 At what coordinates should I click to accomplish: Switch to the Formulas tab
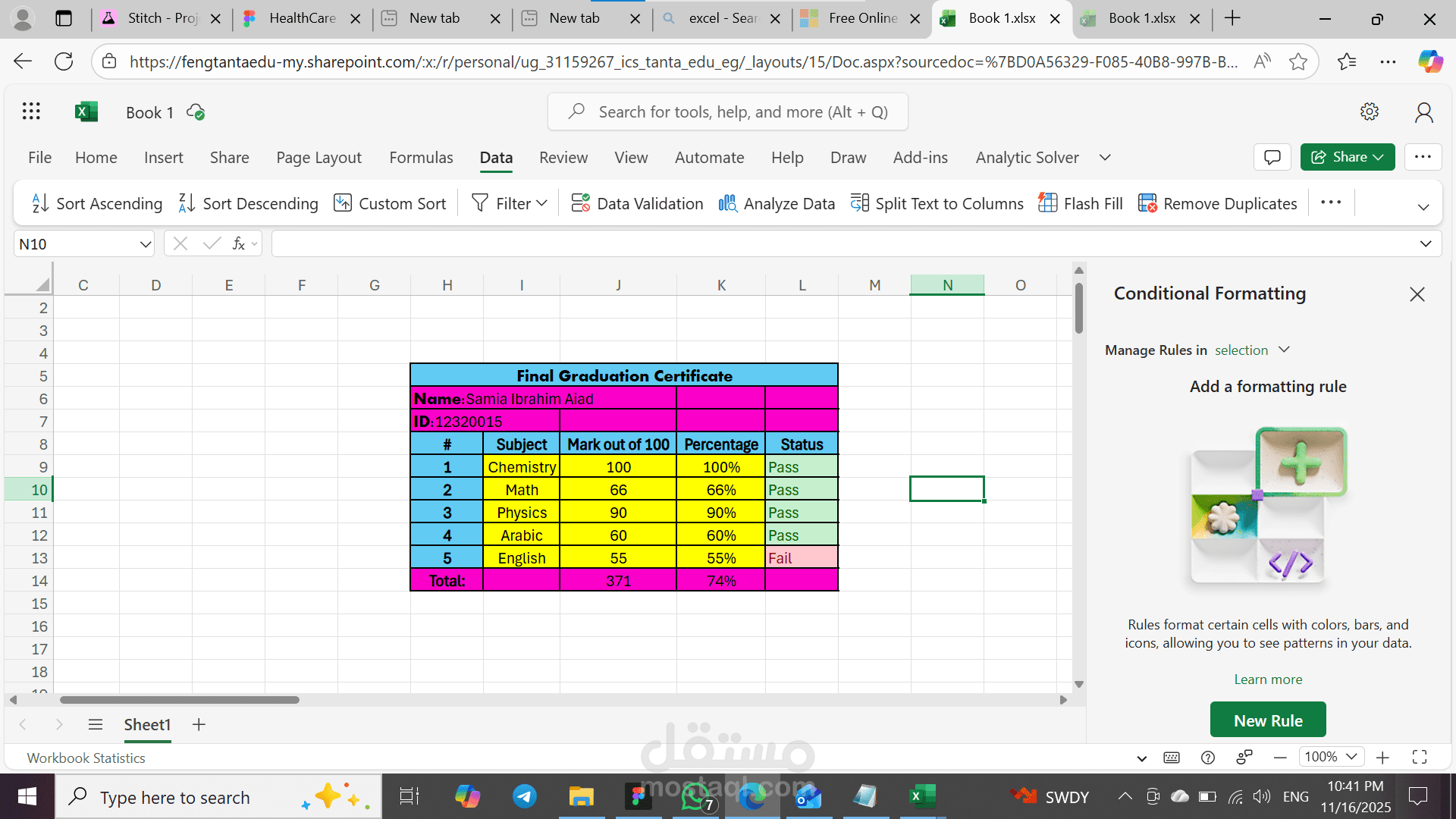(x=421, y=157)
